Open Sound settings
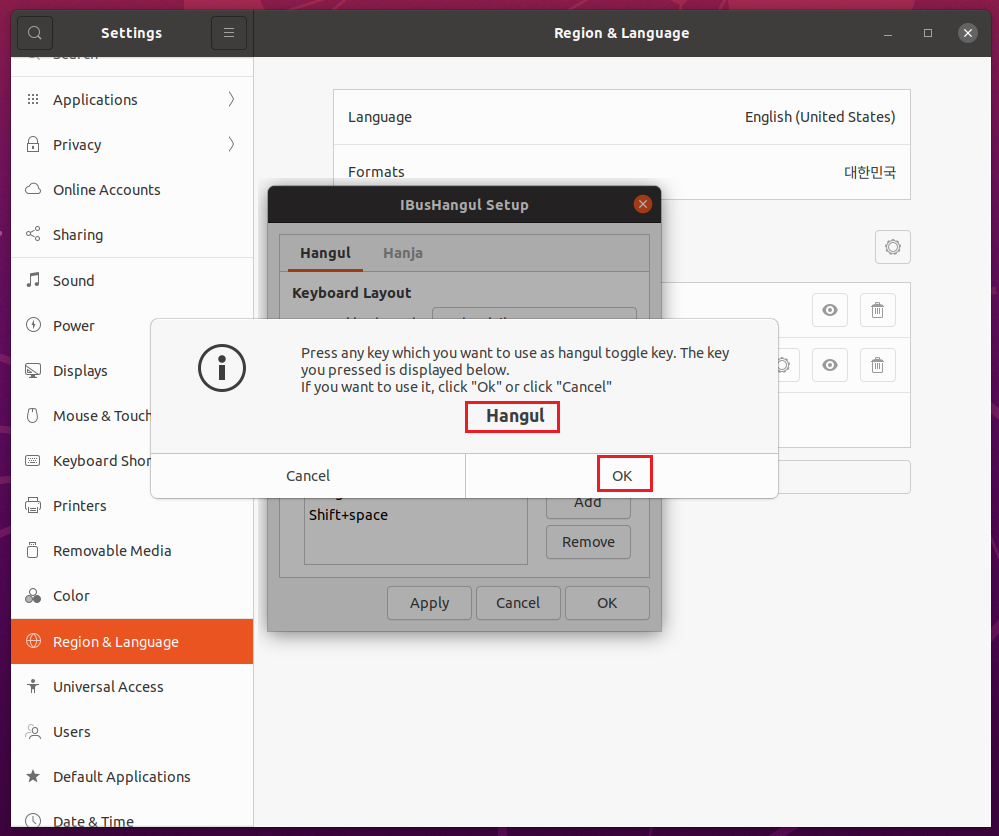 click(x=132, y=280)
